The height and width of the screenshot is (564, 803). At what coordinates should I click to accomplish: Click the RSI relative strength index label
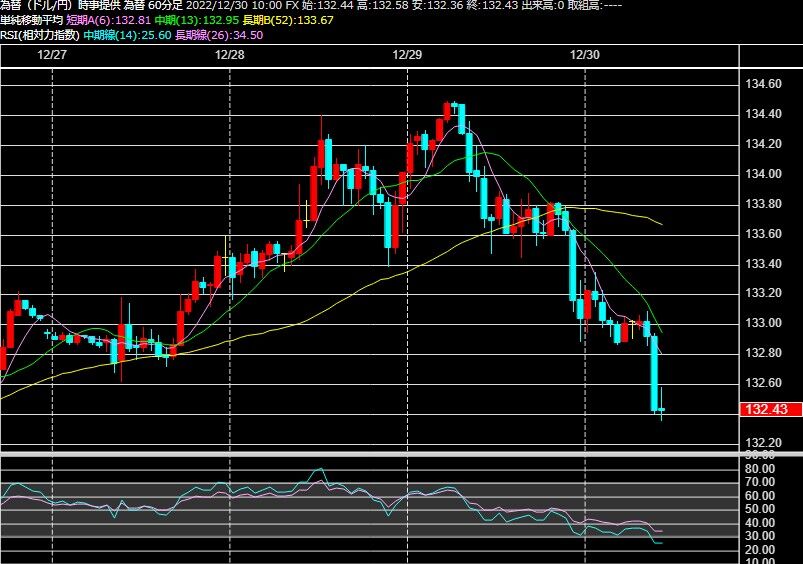(40, 35)
